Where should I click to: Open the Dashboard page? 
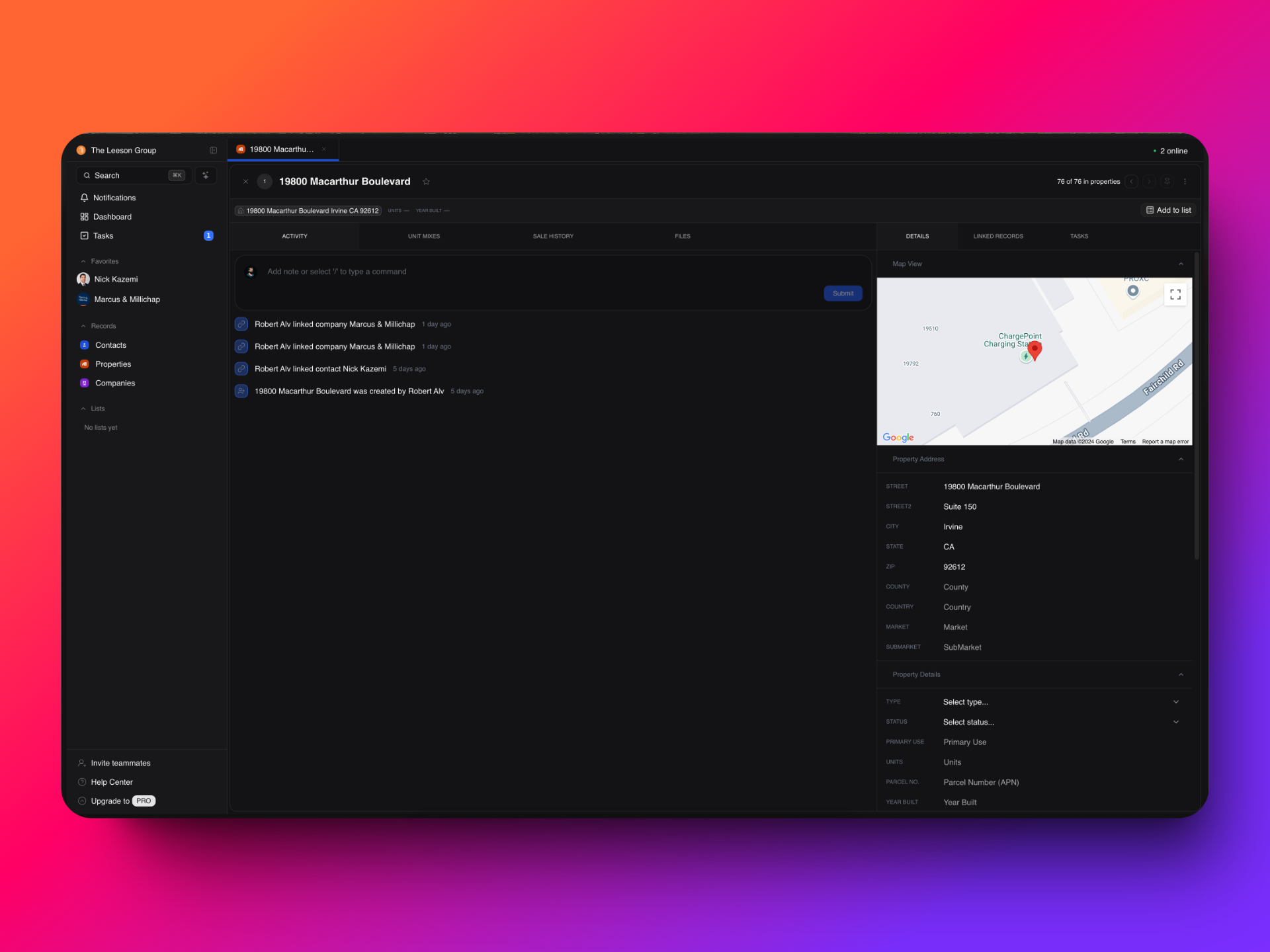pos(112,217)
